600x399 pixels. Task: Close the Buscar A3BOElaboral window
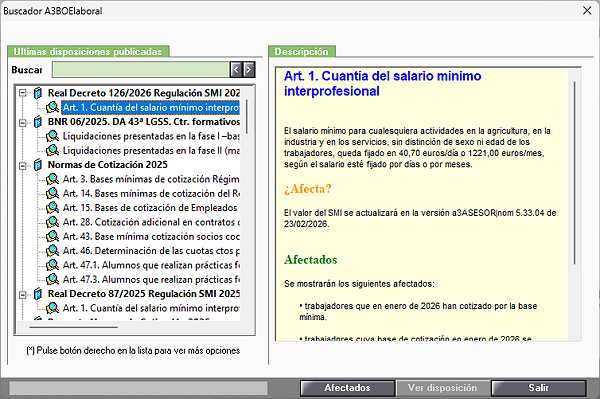(587, 10)
